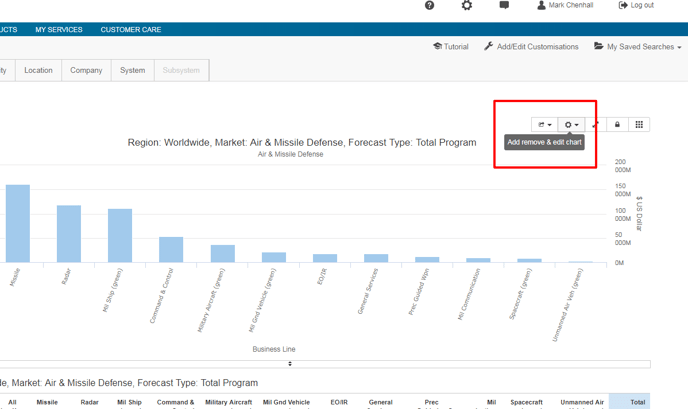Click the Unmanned Air column header

pyautogui.click(x=582, y=402)
